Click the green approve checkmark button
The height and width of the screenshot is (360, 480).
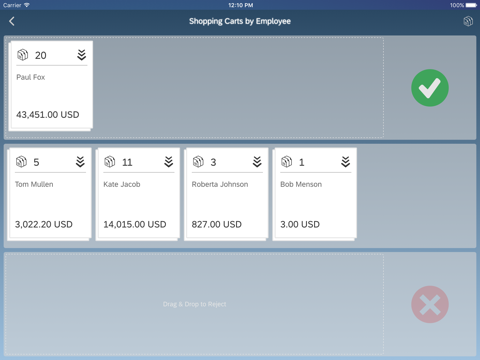click(430, 88)
